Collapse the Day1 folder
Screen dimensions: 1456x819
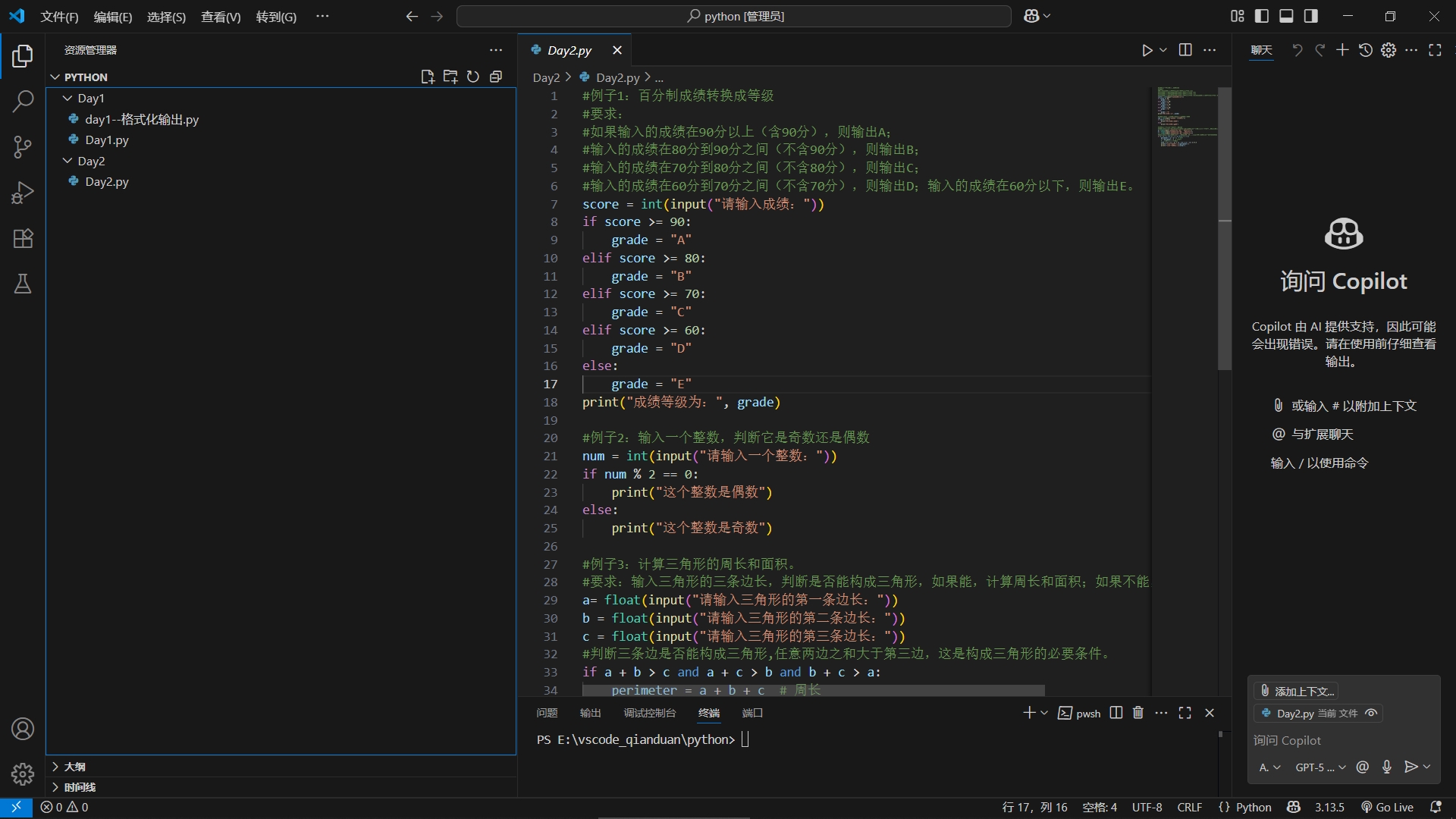67,99
